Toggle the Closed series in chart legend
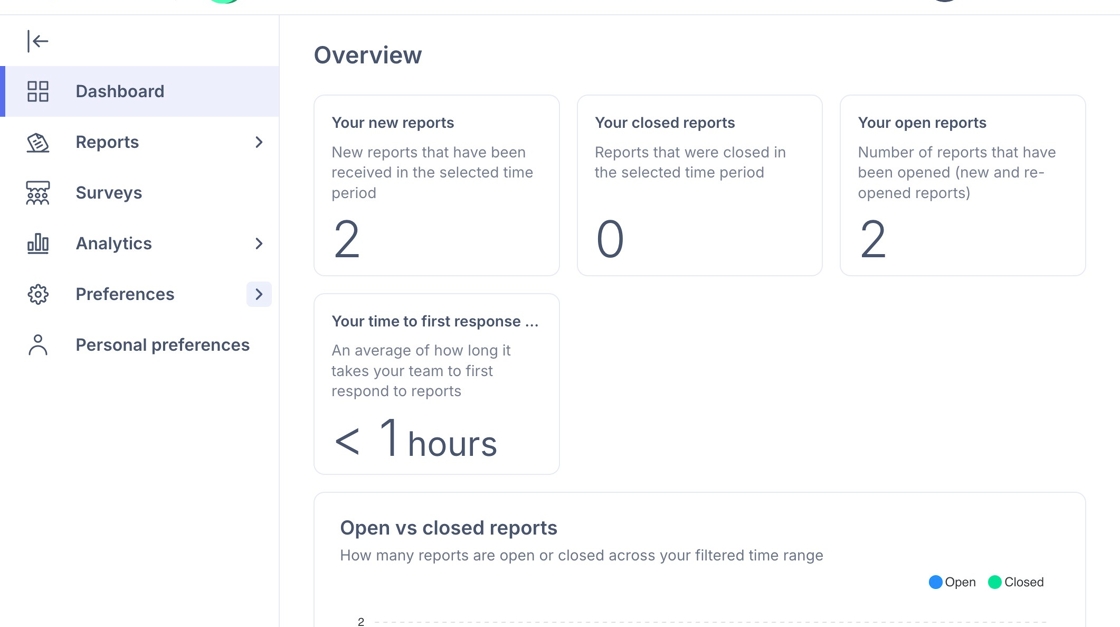The height and width of the screenshot is (627, 1120). coord(1016,582)
